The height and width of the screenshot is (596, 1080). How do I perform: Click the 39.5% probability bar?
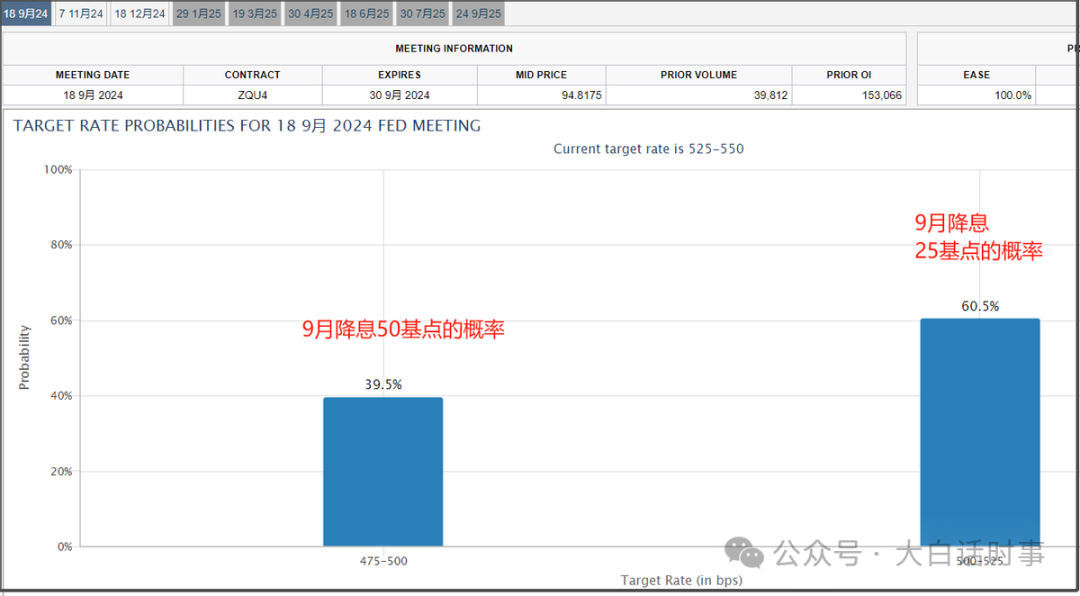(x=383, y=472)
